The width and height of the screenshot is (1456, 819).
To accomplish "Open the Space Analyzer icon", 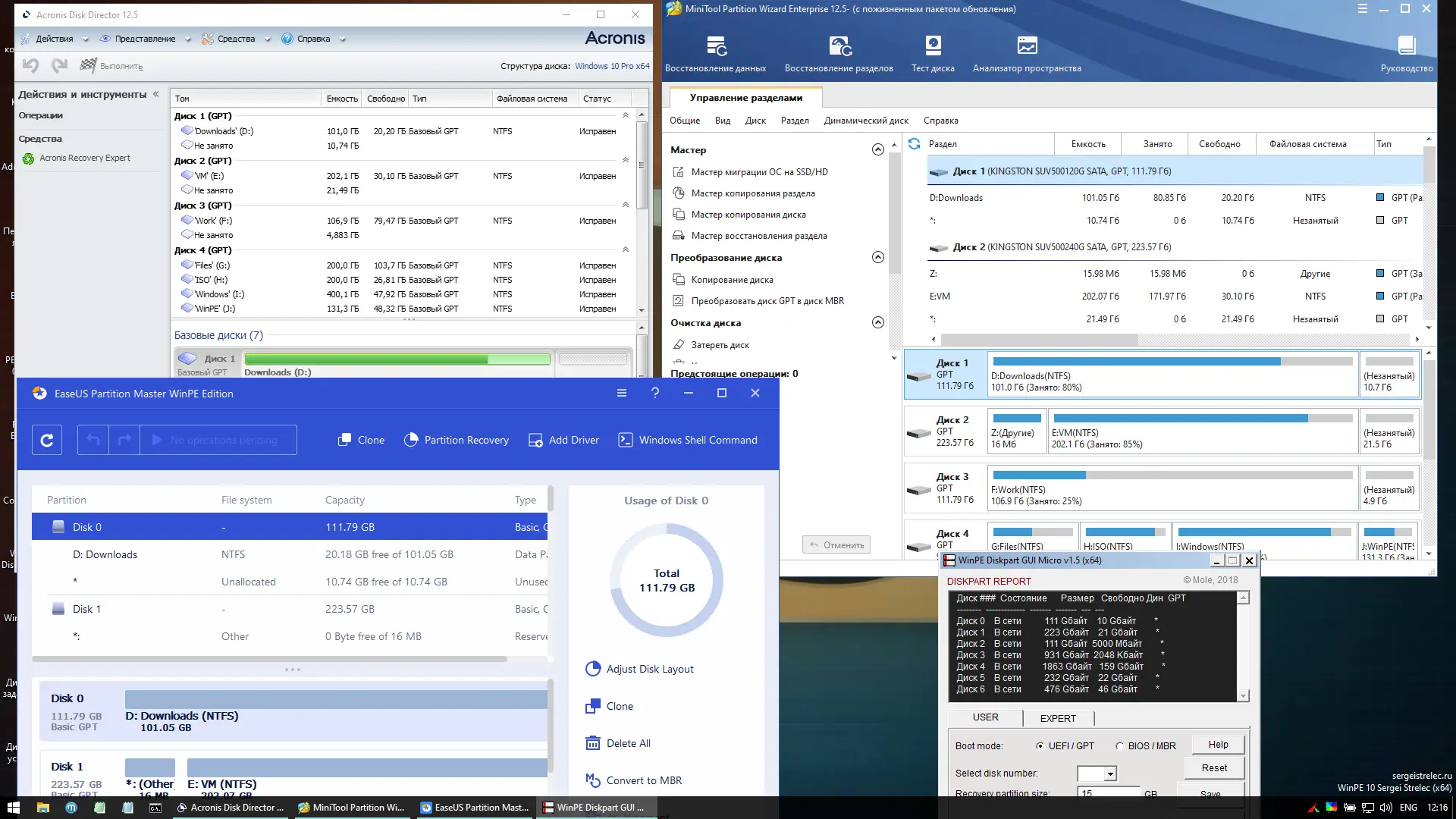I will (x=1027, y=47).
